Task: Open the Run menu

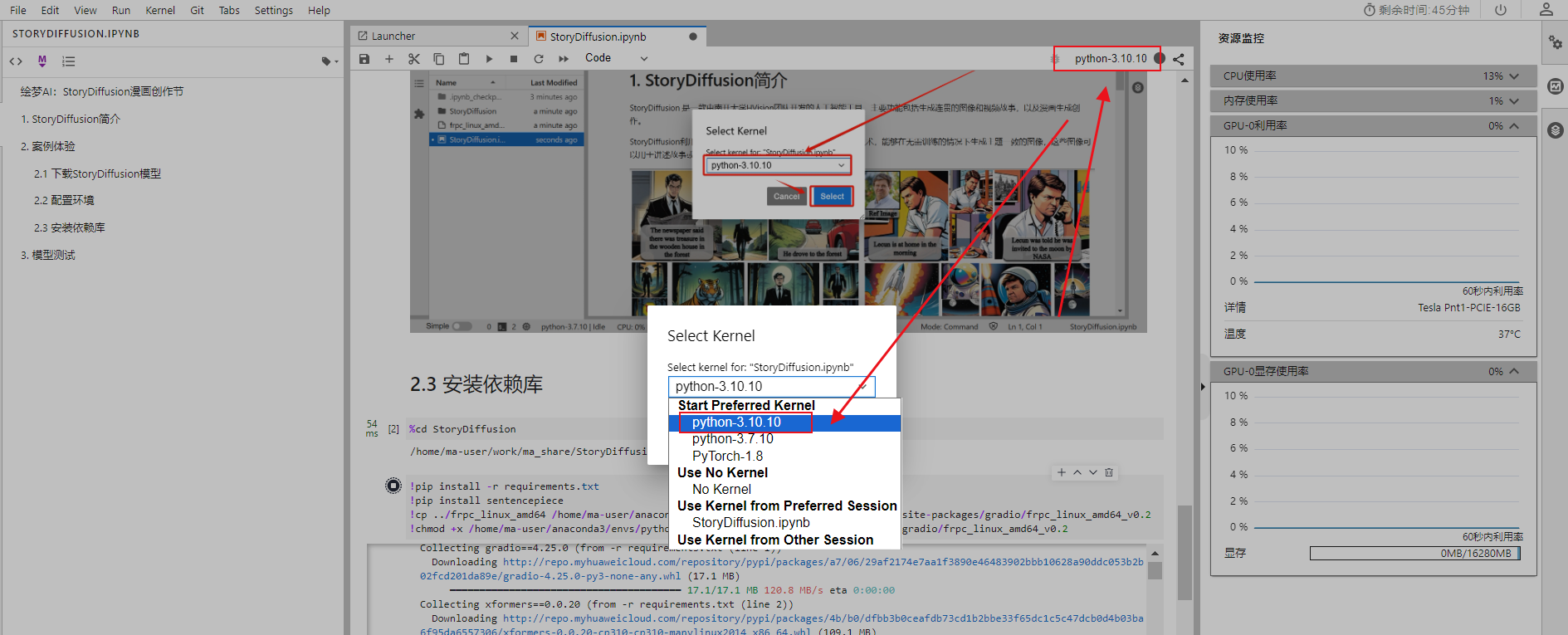Action: pos(121,10)
